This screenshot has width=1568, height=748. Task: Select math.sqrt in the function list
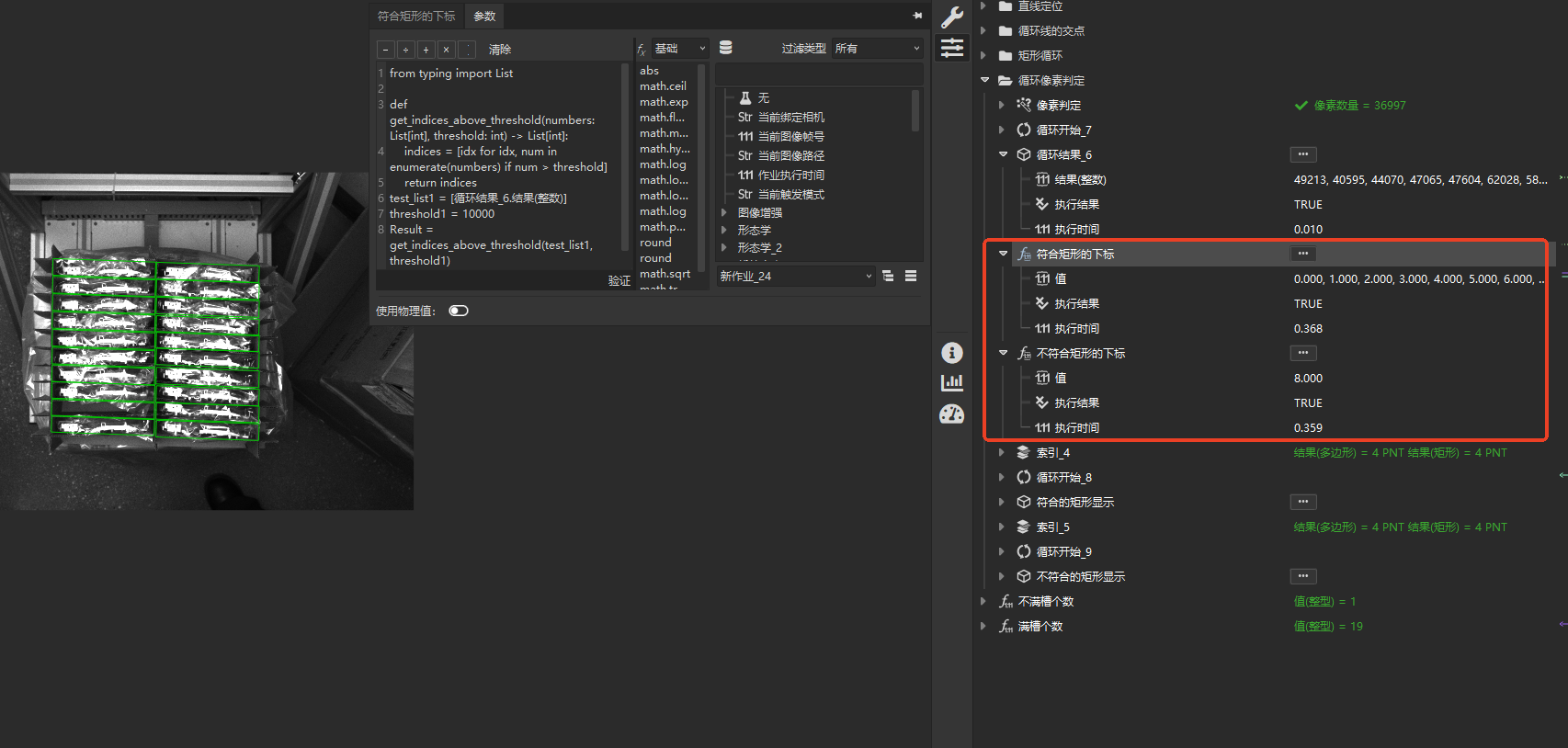665,274
